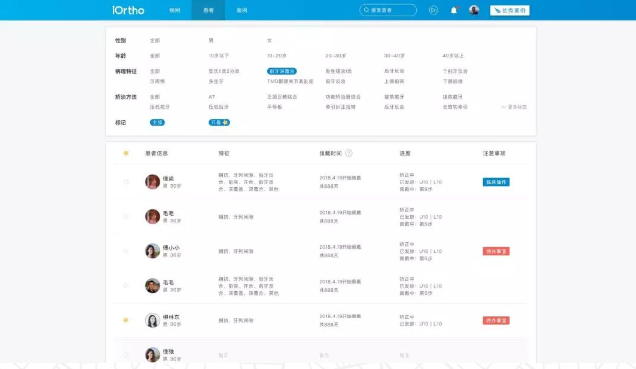This screenshot has height=369, width=636.
Task: Switch to the first navigation tab
Action: [175, 10]
